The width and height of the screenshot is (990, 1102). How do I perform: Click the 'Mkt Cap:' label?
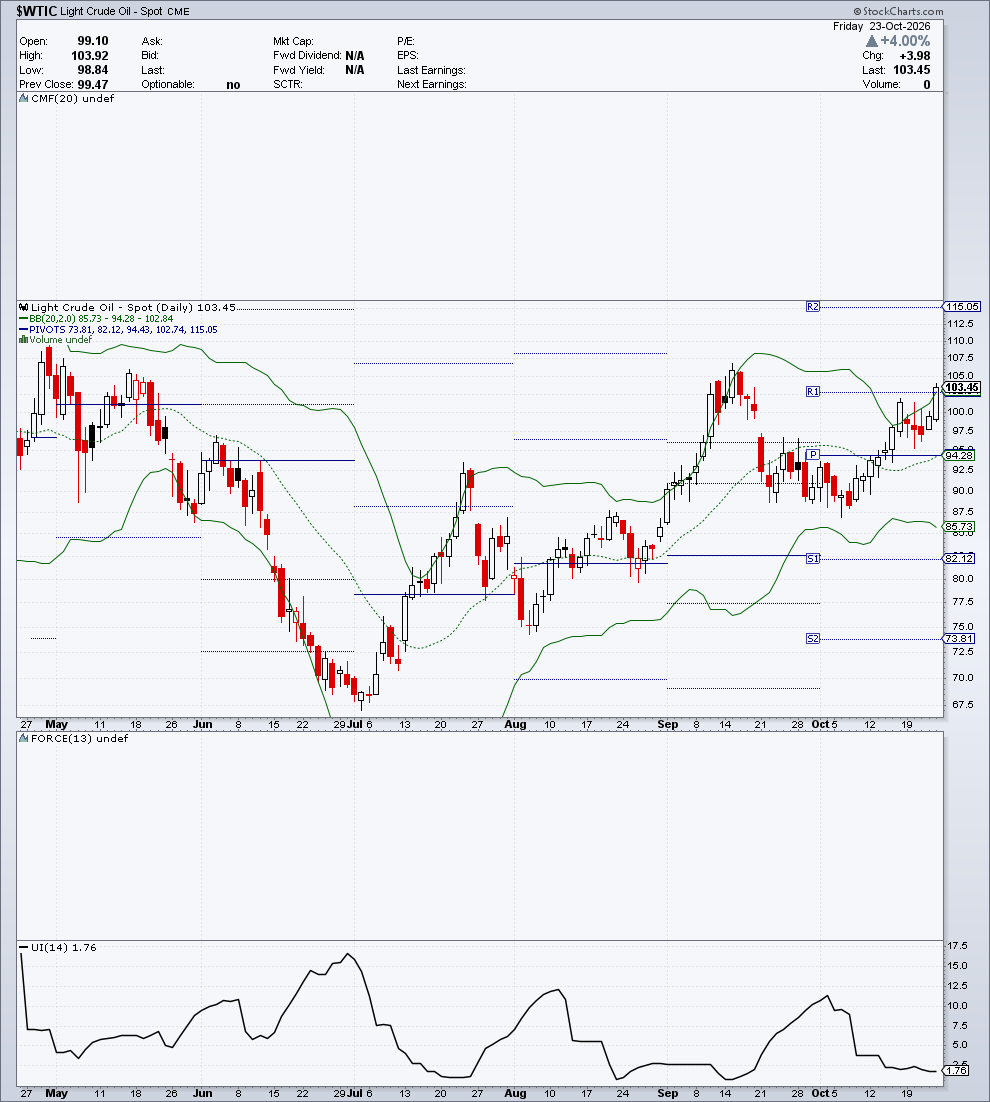click(x=294, y=41)
